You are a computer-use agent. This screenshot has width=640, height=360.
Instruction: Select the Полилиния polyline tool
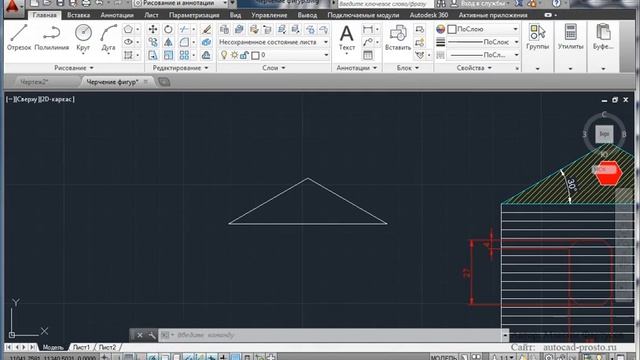[52, 38]
